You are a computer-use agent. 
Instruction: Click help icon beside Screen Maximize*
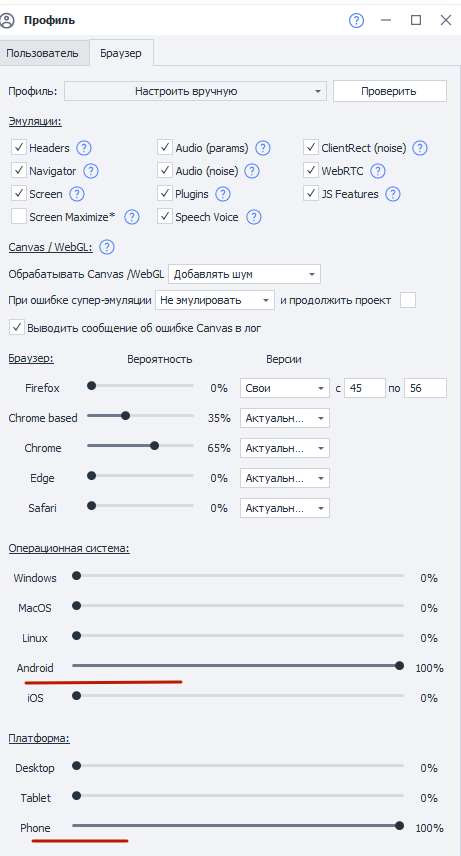click(132, 217)
